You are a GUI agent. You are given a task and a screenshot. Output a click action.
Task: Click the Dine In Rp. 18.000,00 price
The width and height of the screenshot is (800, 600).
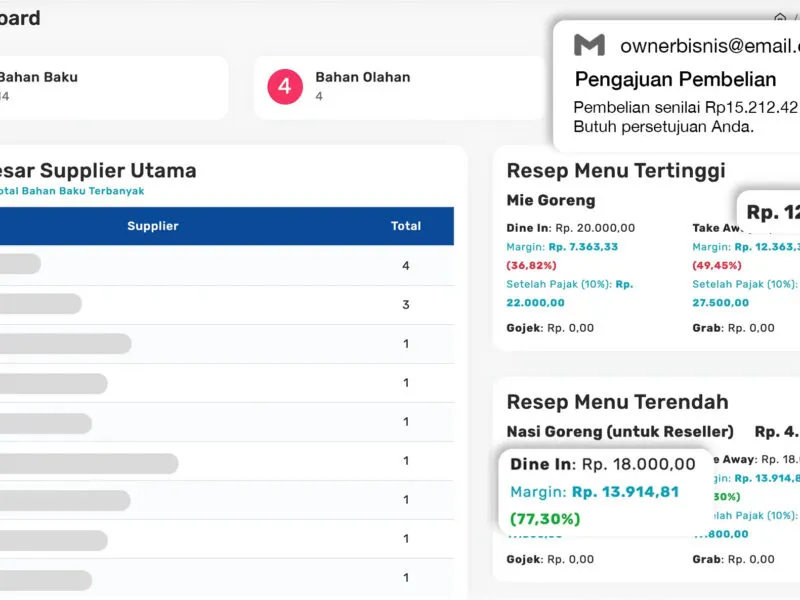coord(602,464)
